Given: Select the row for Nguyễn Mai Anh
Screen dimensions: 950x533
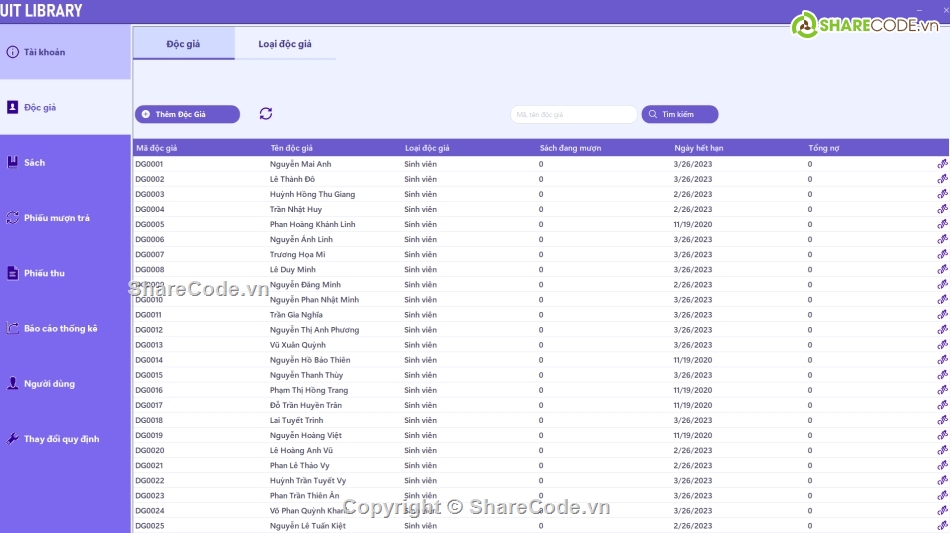Looking at the screenshot, I should (300, 164).
